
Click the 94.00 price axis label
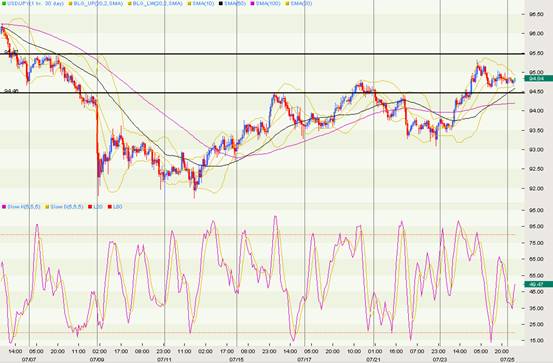point(536,111)
